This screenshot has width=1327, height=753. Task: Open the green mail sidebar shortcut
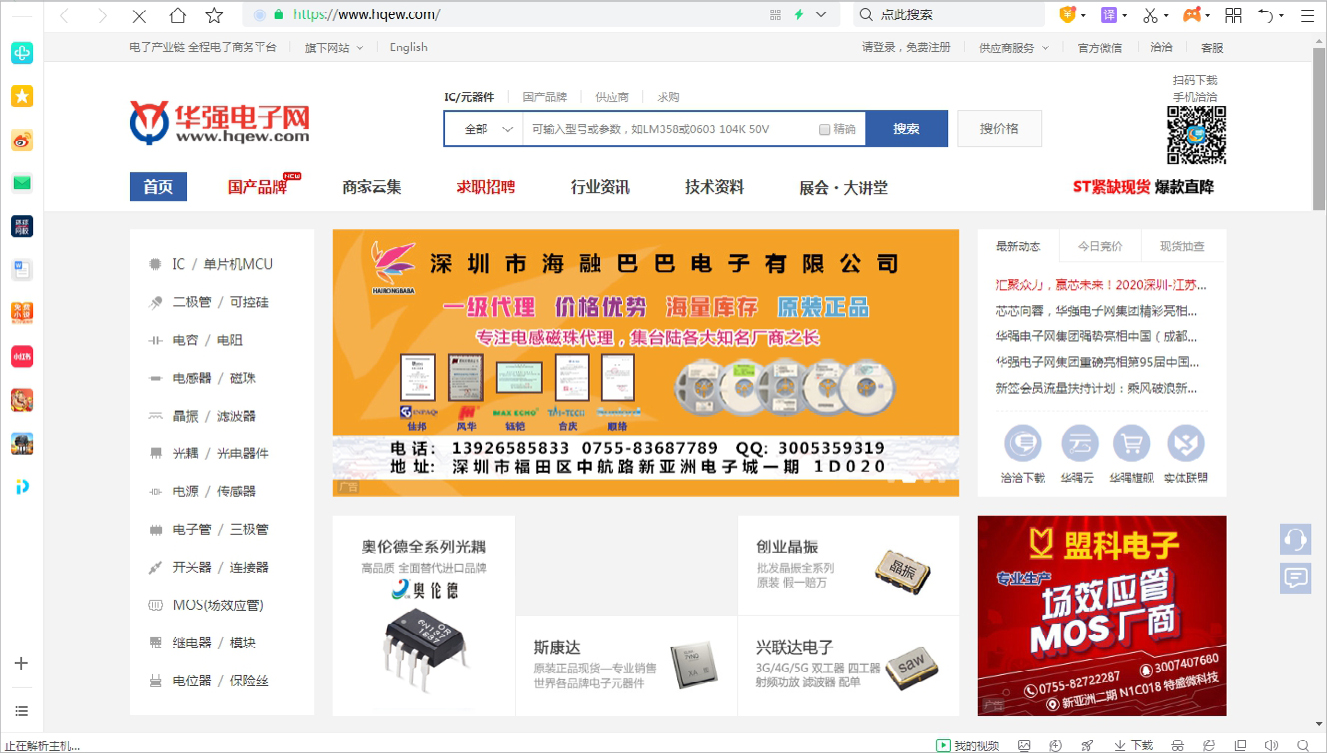click(22, 183)
